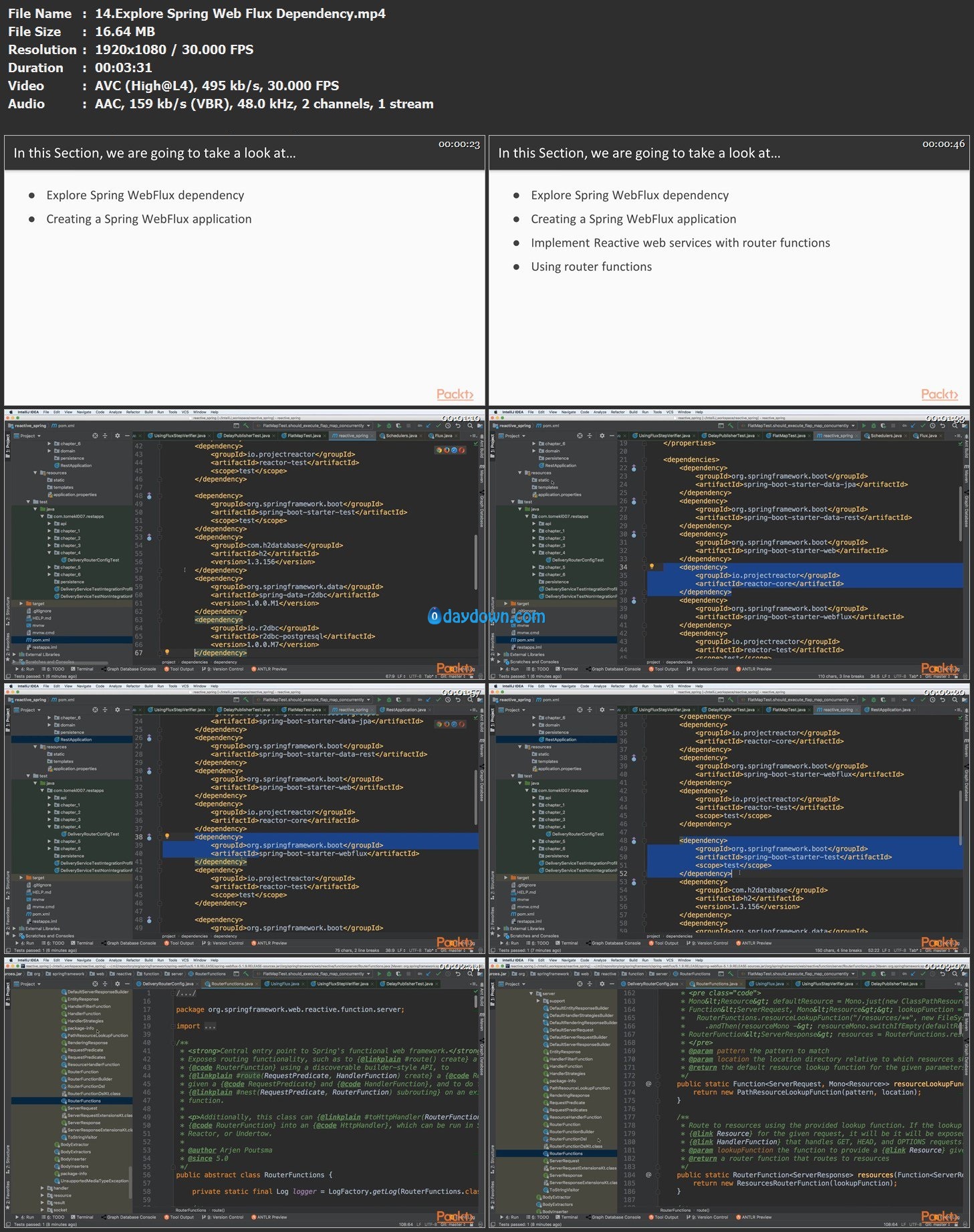
Task: Hide the Project panel via minus icon, 00:01:10 frame
Action: tap(127, 436)
